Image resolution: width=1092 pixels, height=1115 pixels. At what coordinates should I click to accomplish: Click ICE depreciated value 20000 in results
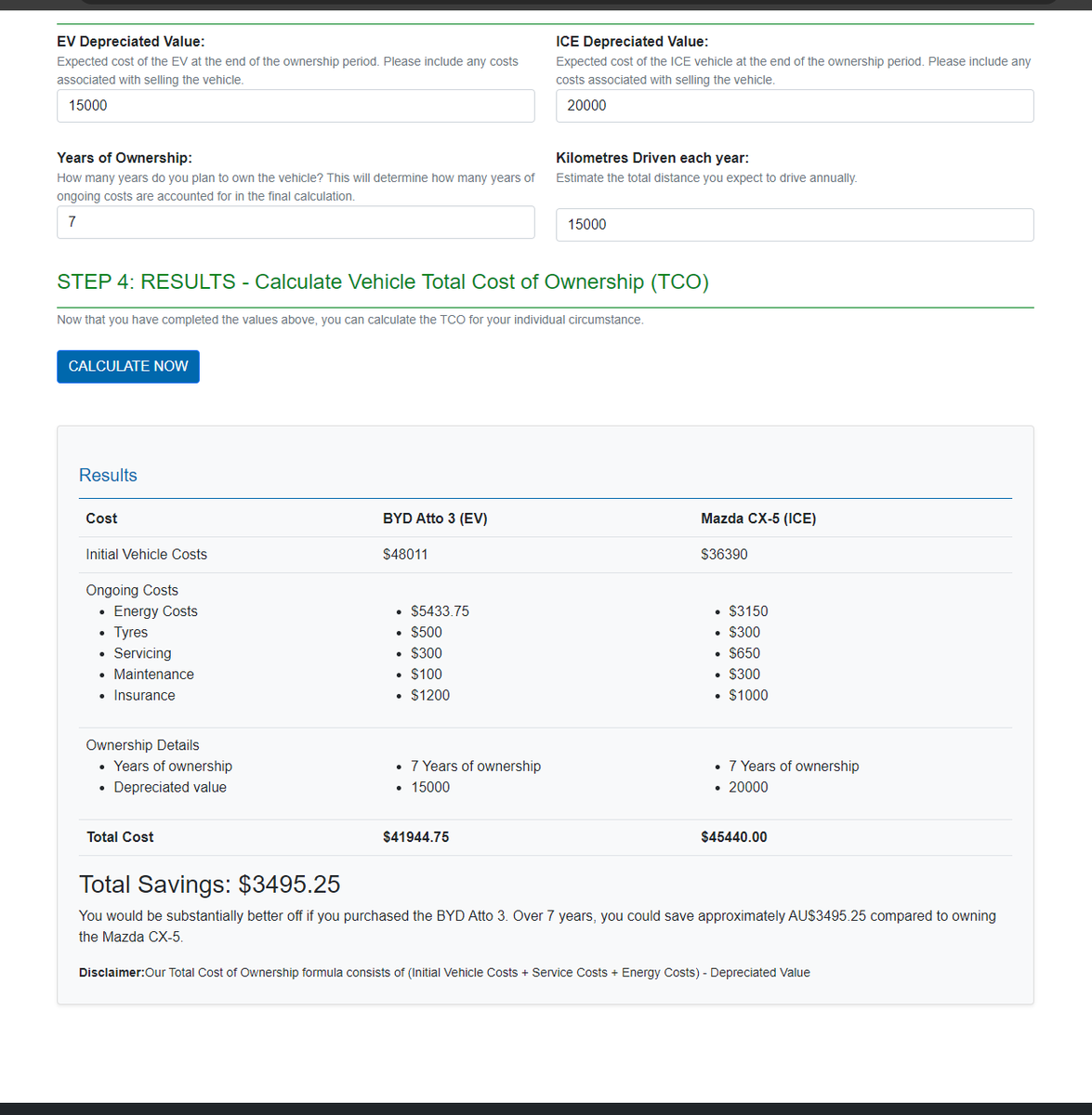(748, 787)
